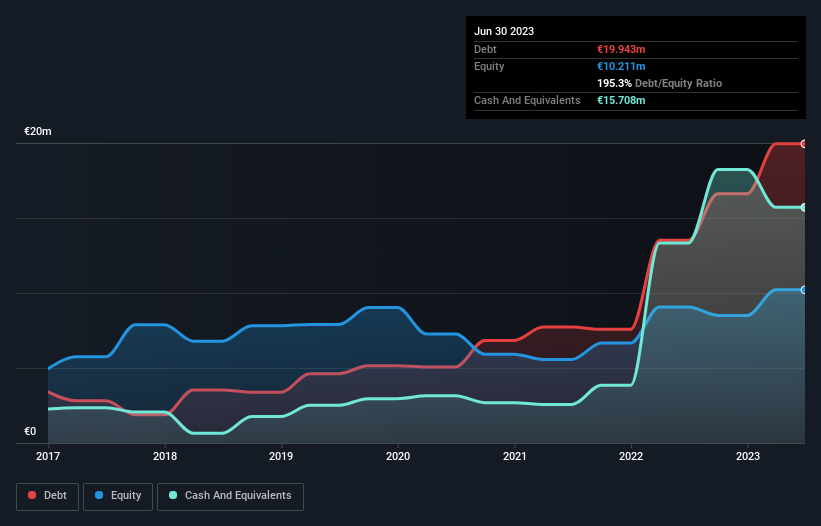Screen dimensions: 821x526
Task: Click the Debt label in tooltip
Action: click(485, 49)
